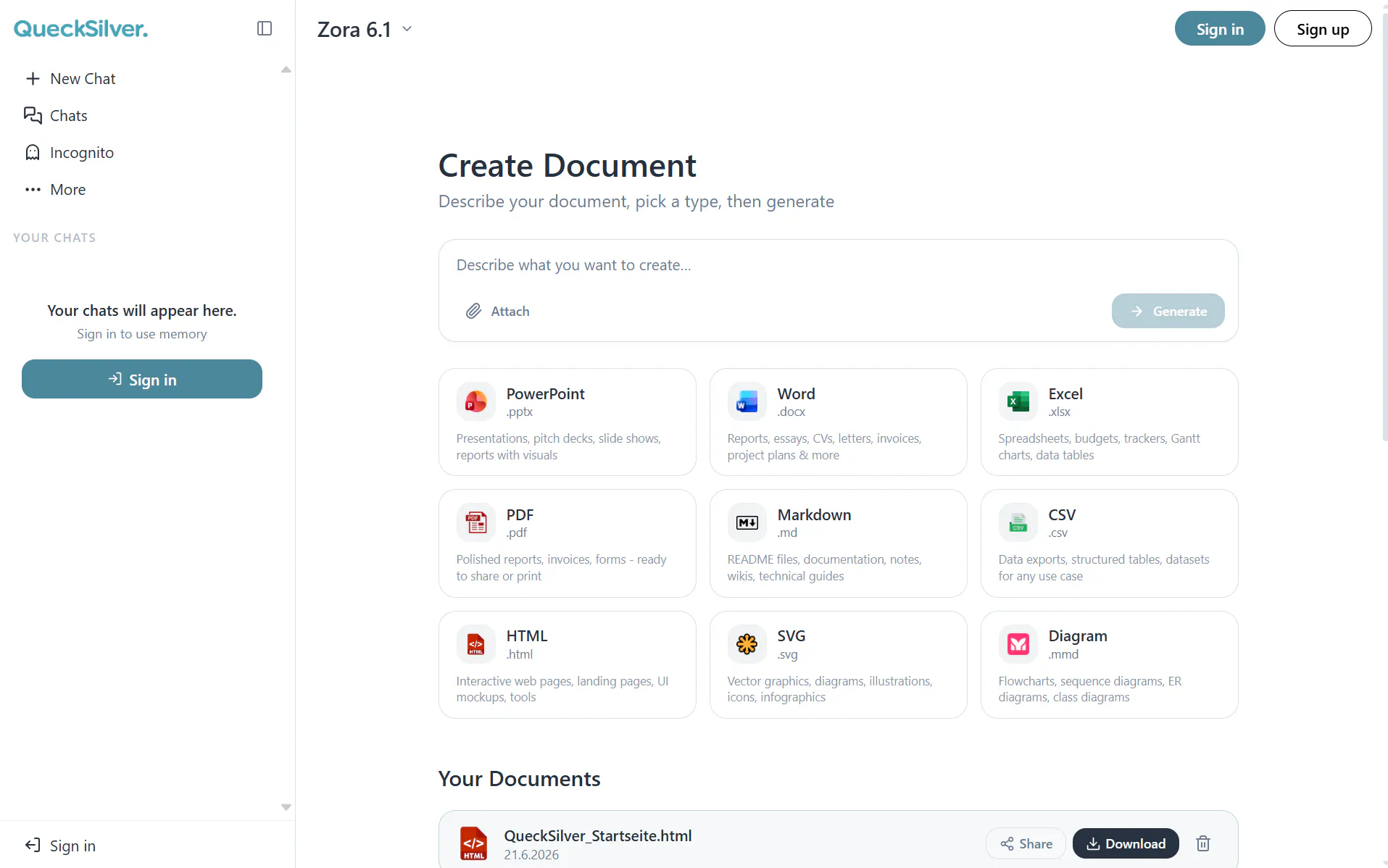Click the bottom-left sign in arrow icon
1388x868 pixels.
coord(33,845)
